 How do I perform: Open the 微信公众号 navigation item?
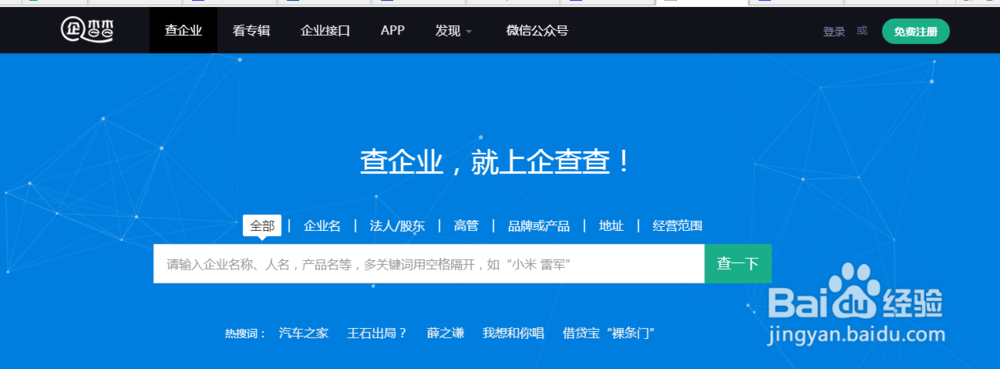537,31
